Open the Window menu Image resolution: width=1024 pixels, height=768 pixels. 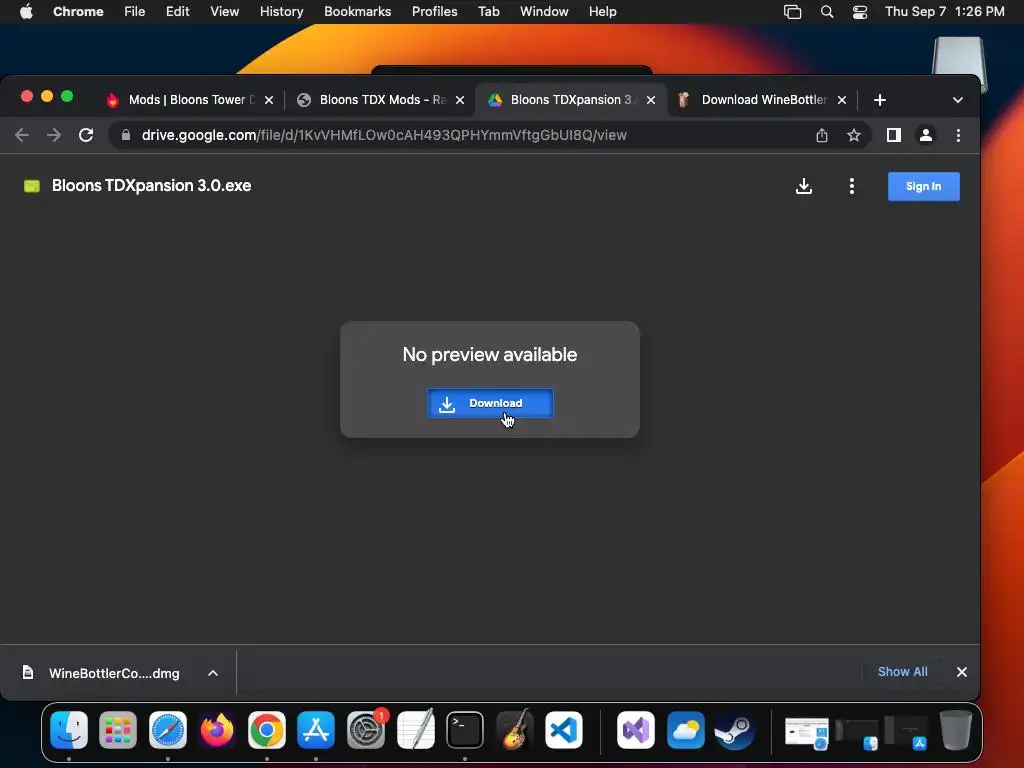tap(544, 12)
